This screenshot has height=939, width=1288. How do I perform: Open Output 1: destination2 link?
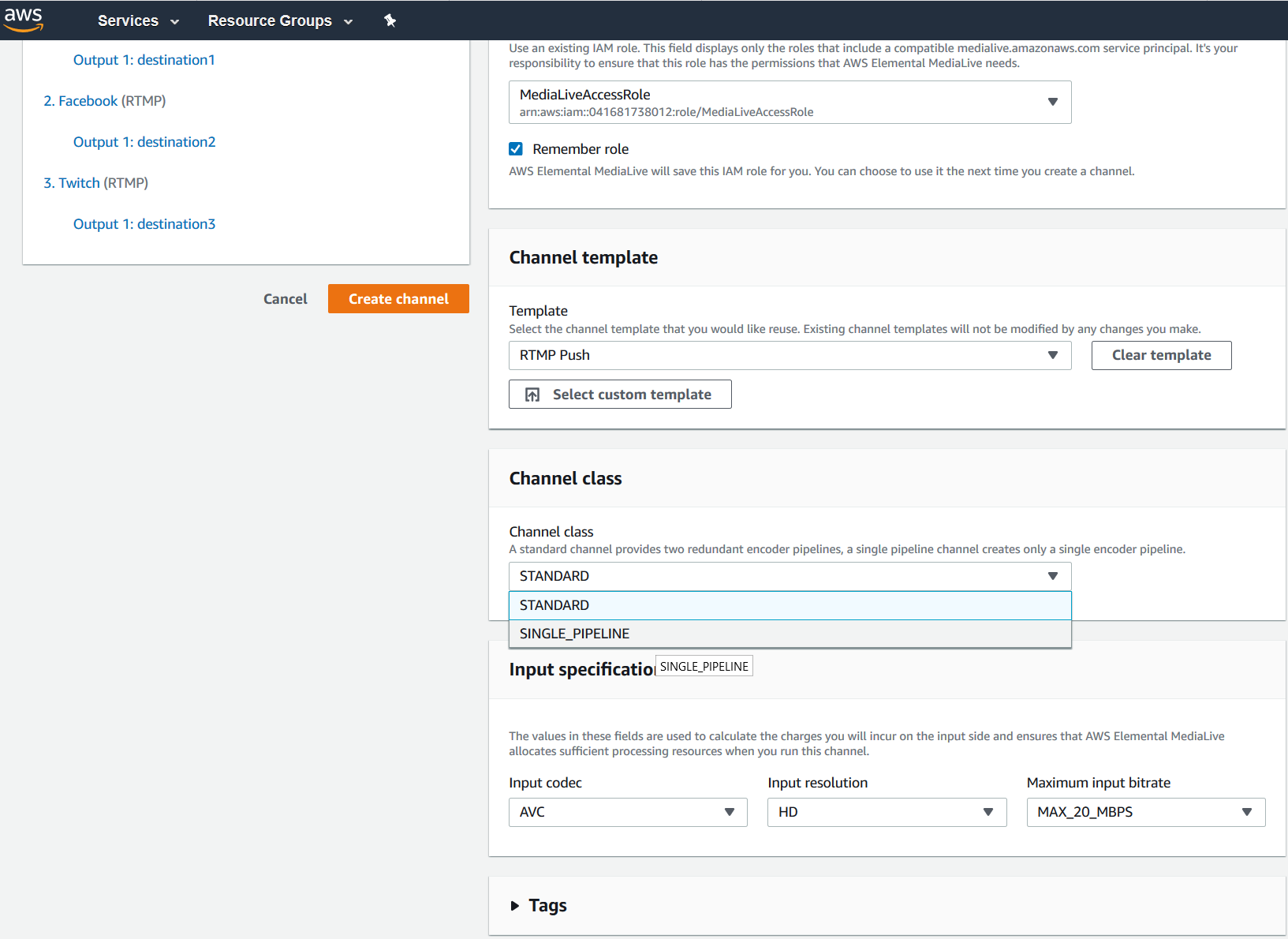click(x=144, y=142)
